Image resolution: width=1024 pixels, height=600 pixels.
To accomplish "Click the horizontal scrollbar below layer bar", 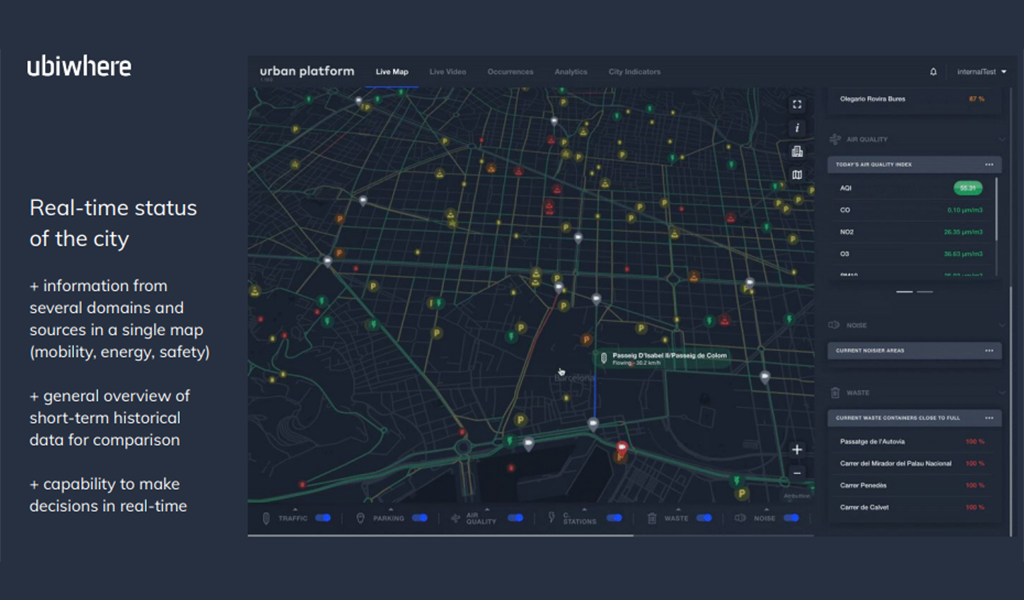I will pos(440,536).
